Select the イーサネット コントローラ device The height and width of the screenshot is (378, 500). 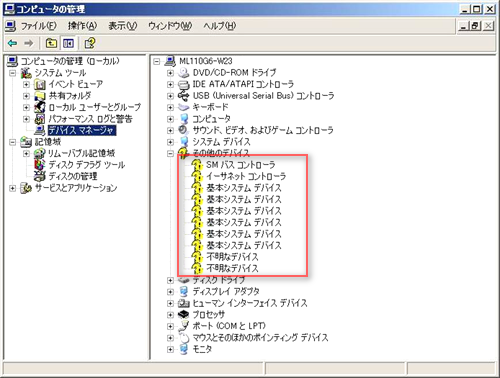coord(246,176)
